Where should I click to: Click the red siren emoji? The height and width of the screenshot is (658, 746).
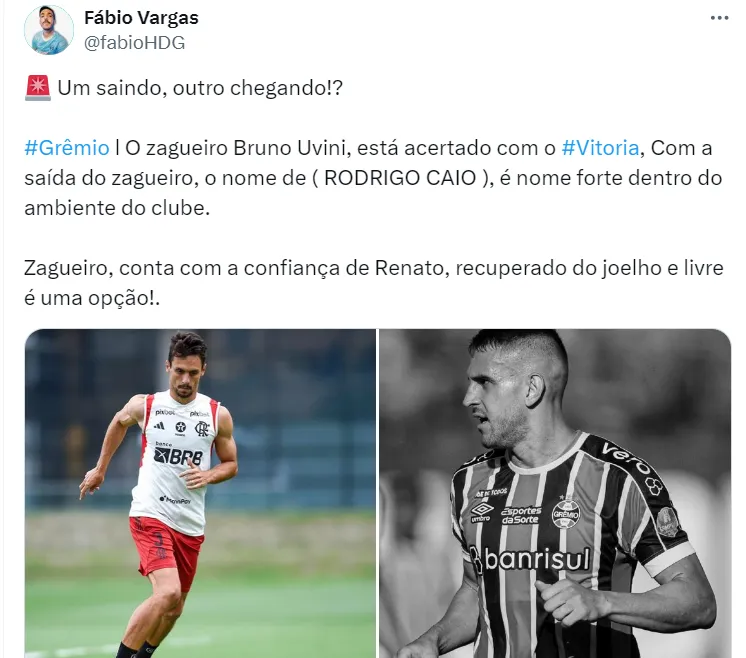tap(38, 88)
